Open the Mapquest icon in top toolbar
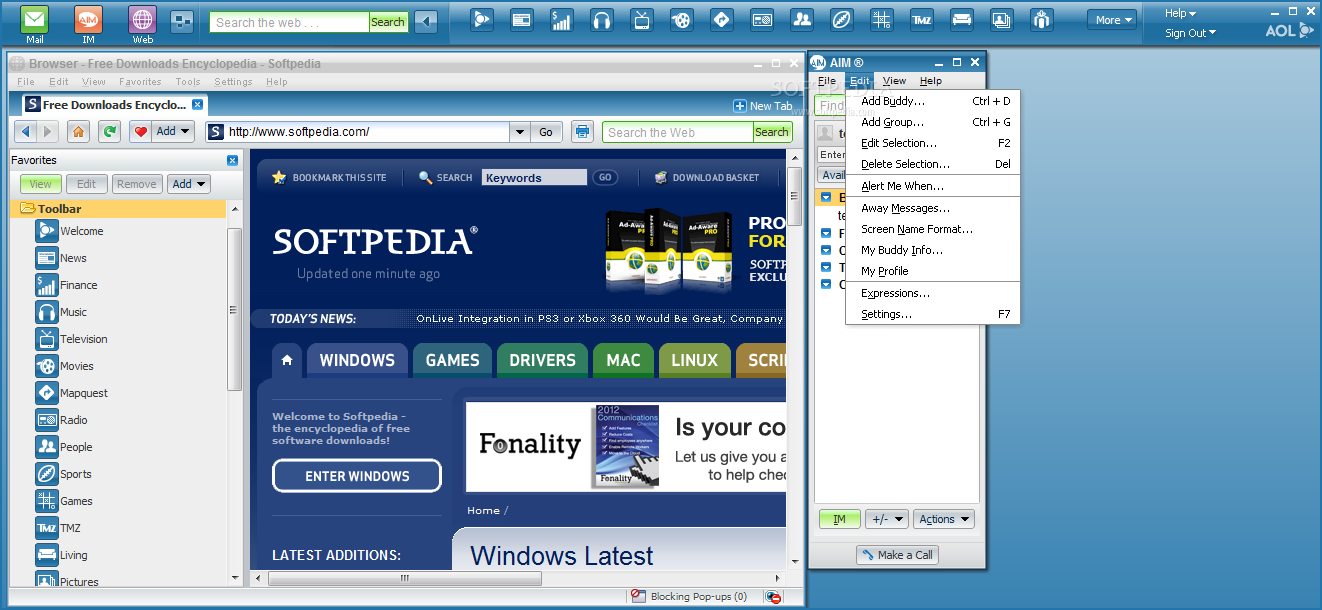The height and width of the screenshot is (610, 1322). (x=721, y=19)
